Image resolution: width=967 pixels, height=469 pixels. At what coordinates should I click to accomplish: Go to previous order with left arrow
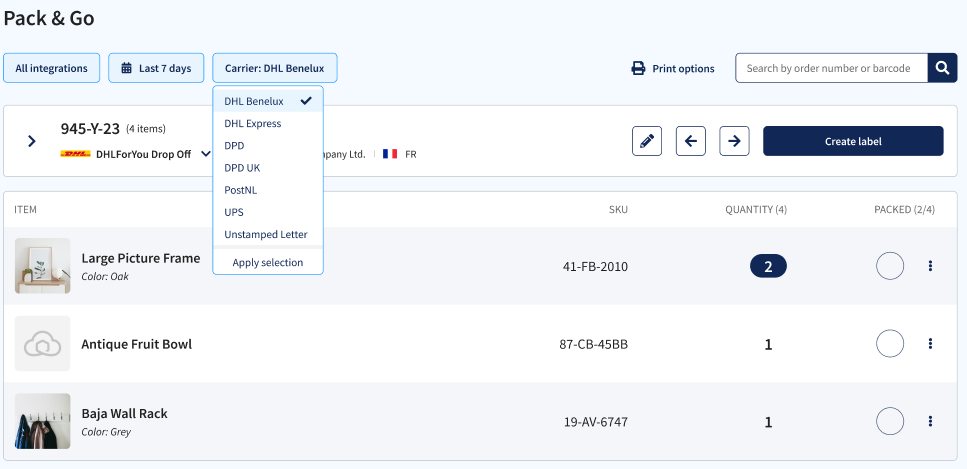click(691, 141)
